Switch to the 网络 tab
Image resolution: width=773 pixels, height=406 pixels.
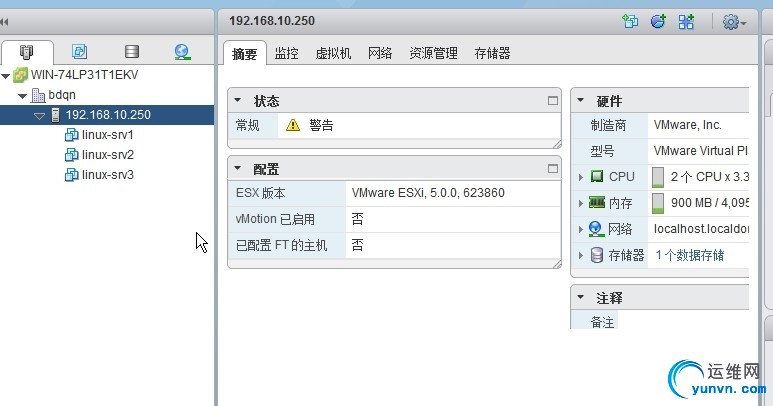point(380,53)
